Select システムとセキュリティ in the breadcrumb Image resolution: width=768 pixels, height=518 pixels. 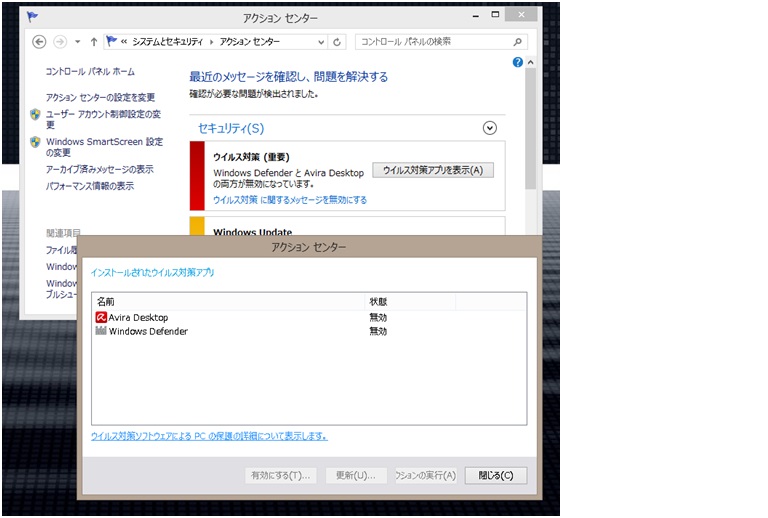[x=167, y=42]
